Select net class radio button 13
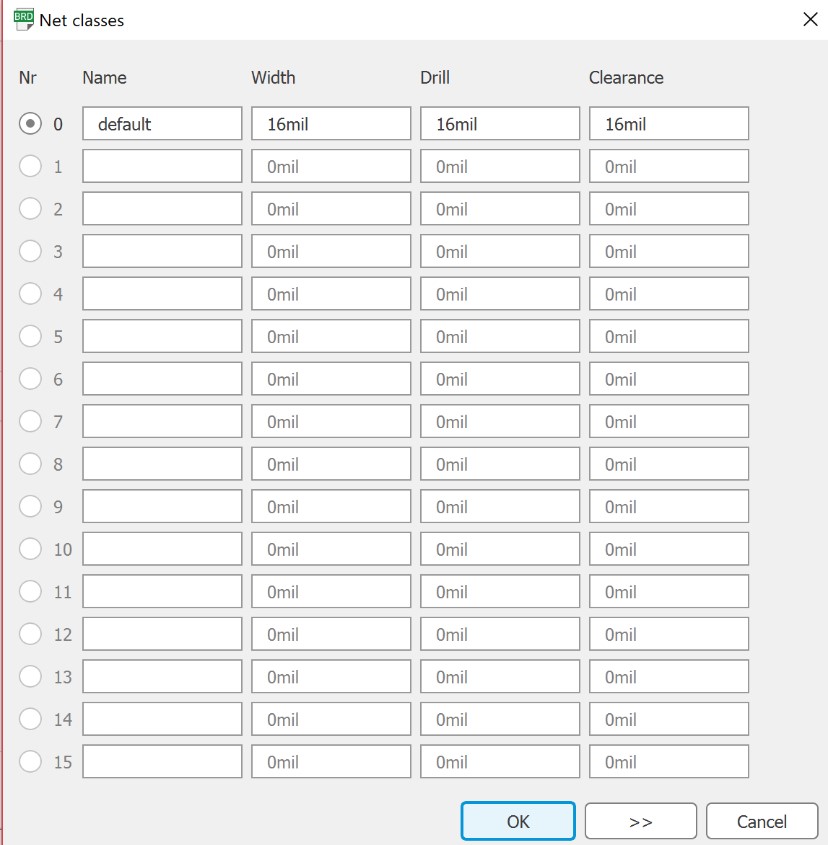The image size is (828, 845). [30, 677]
